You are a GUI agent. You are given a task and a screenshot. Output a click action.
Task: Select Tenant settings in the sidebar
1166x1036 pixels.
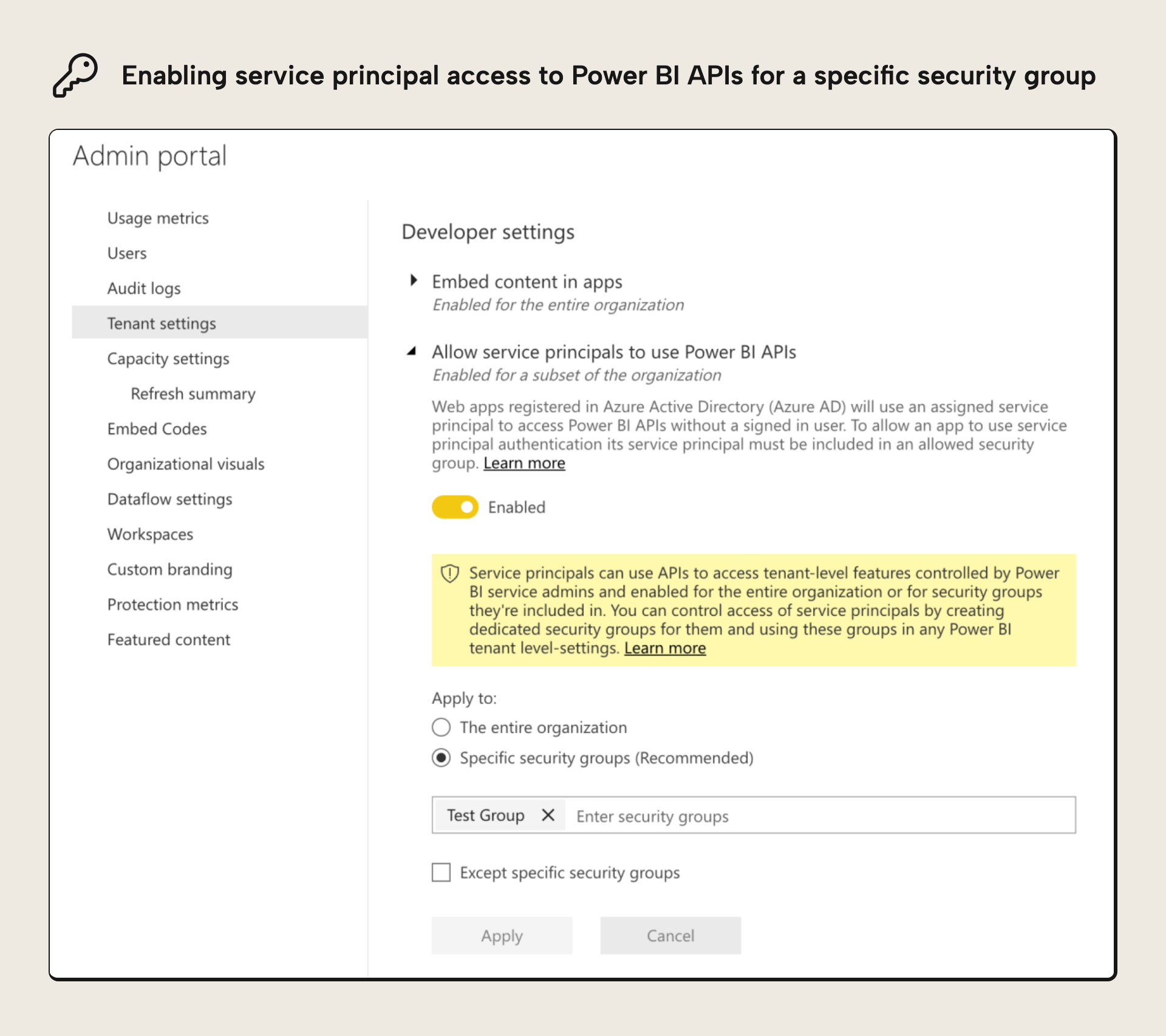tap(220, 322)
